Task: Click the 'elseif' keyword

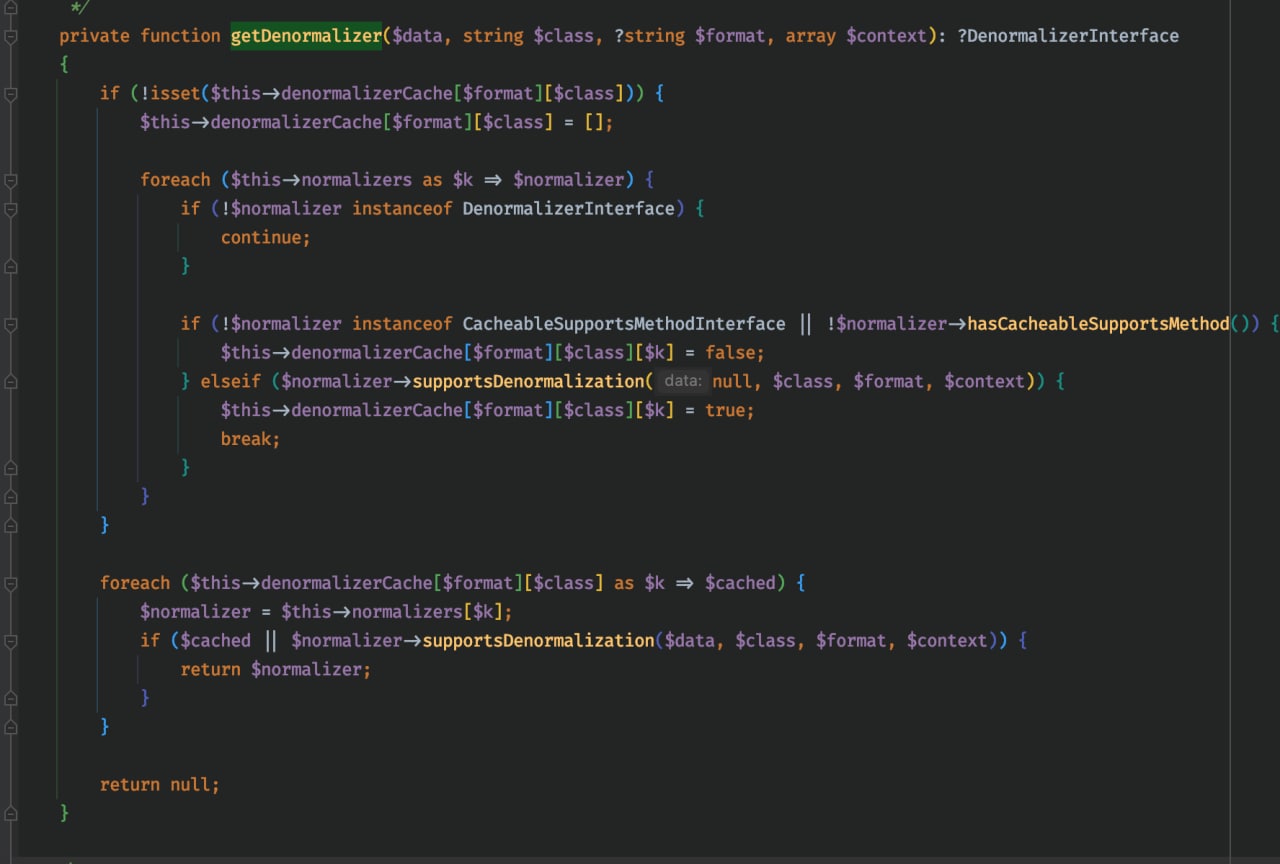Action: (x=231, y=381)
